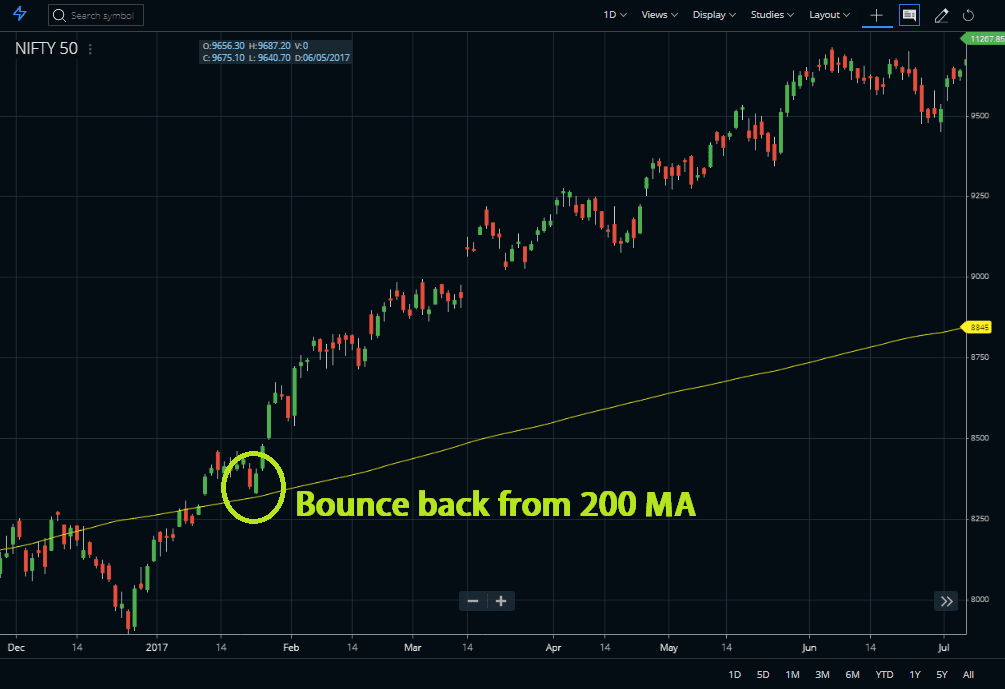Click the NIFTY 50 symbol title

(x=46, y=49)
